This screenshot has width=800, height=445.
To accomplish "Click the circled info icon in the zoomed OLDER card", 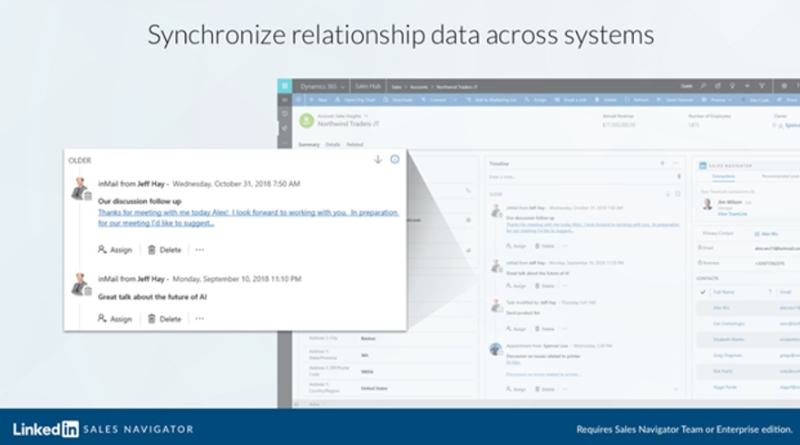I will click(x=395, y=159).
